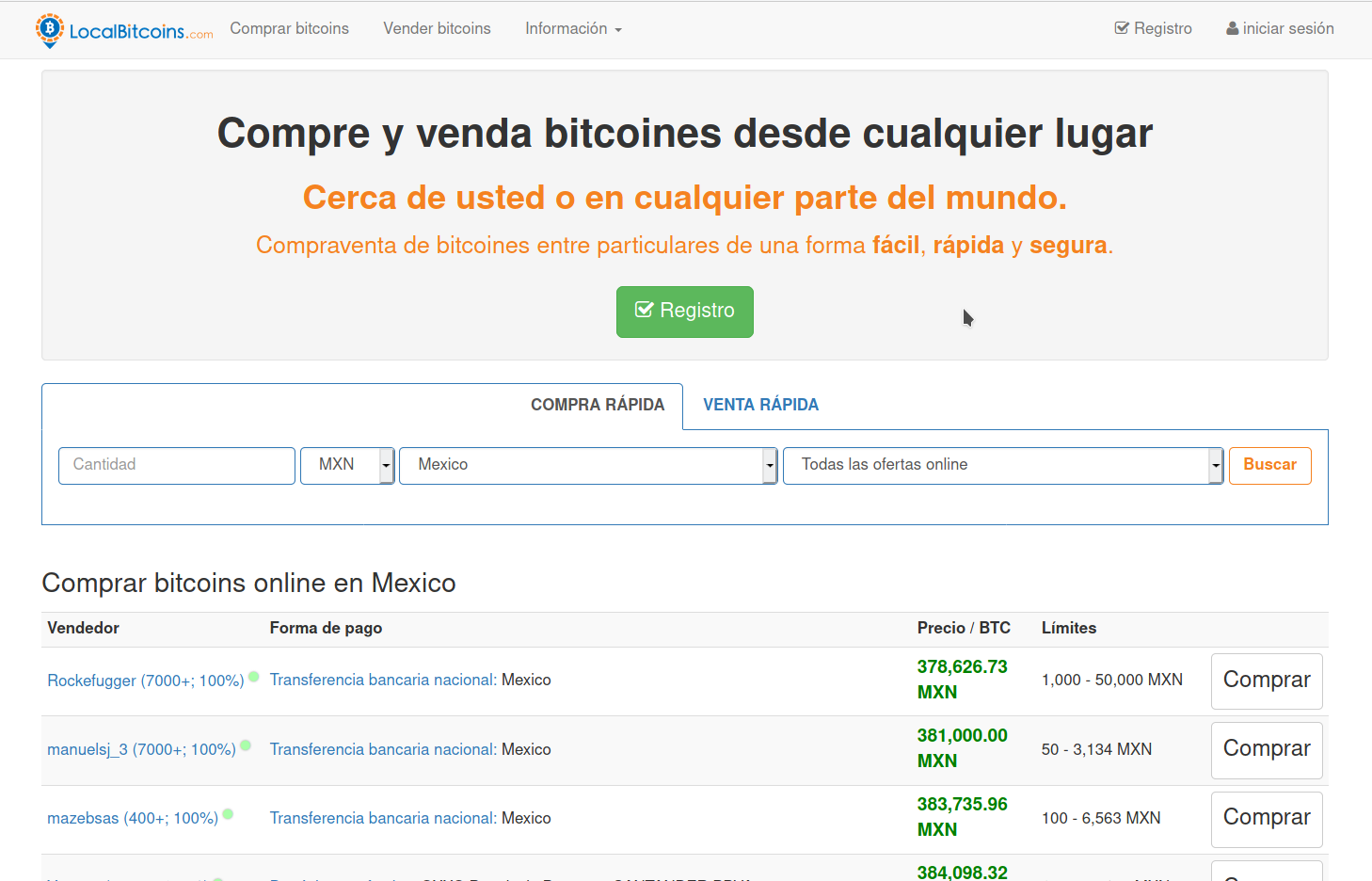Click limits text 1,000 - 50,000 MXN
1372x881 pixels.
click(x=1112, y=680)
